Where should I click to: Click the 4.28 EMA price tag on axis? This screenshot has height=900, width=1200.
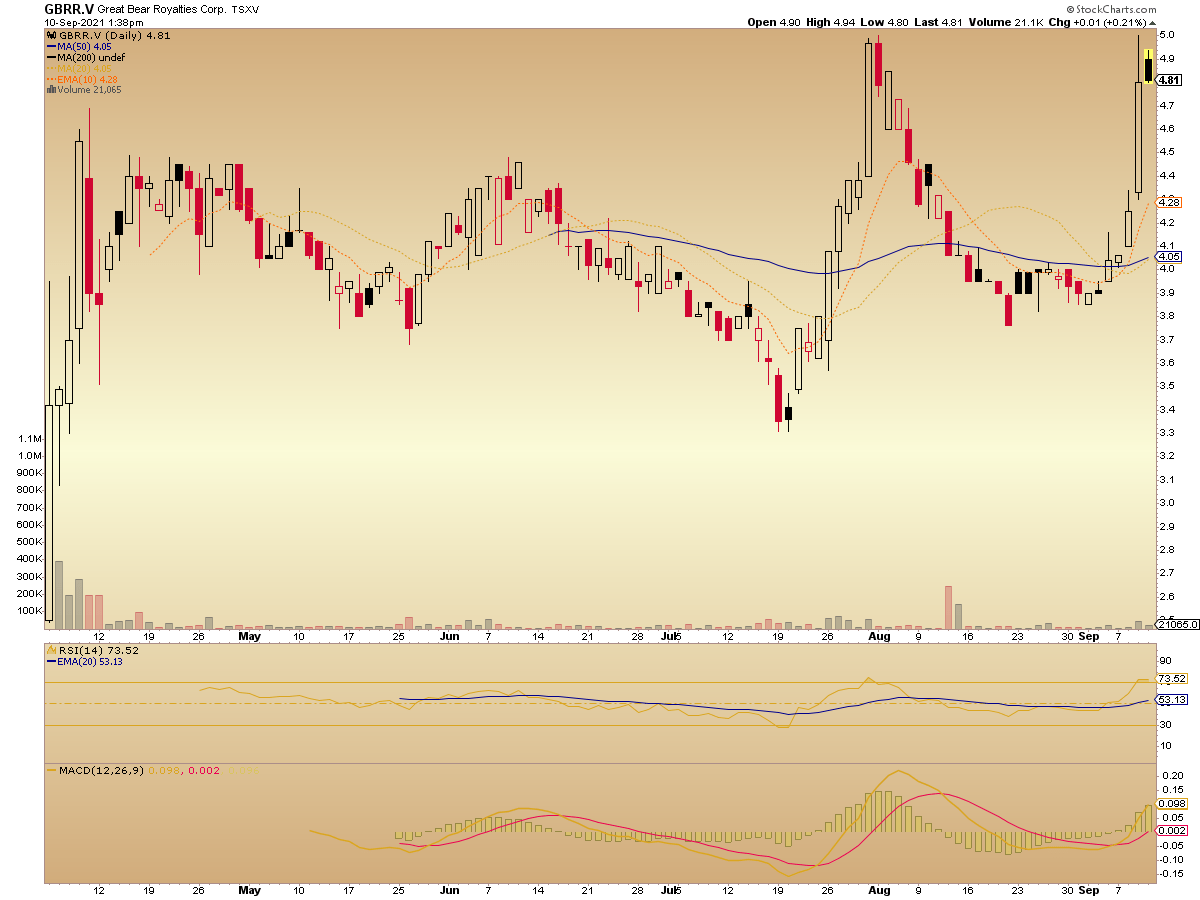pos(1169,202)
